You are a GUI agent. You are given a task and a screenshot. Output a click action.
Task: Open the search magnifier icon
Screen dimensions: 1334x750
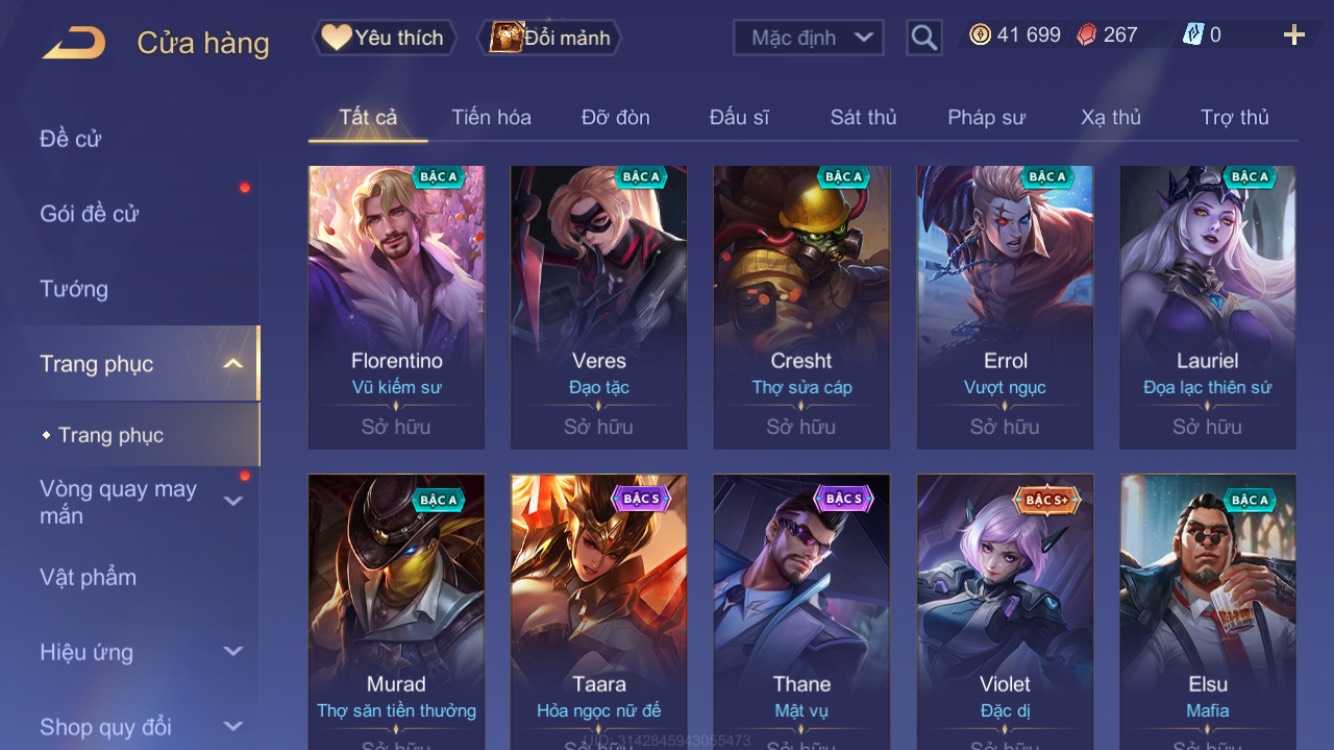[x=924, y=38]
